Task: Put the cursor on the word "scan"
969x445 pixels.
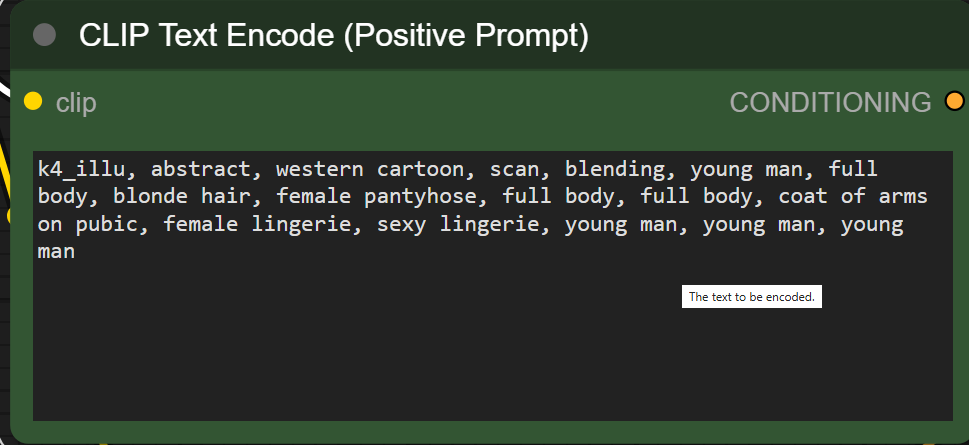Action: (x=515, y=168)
